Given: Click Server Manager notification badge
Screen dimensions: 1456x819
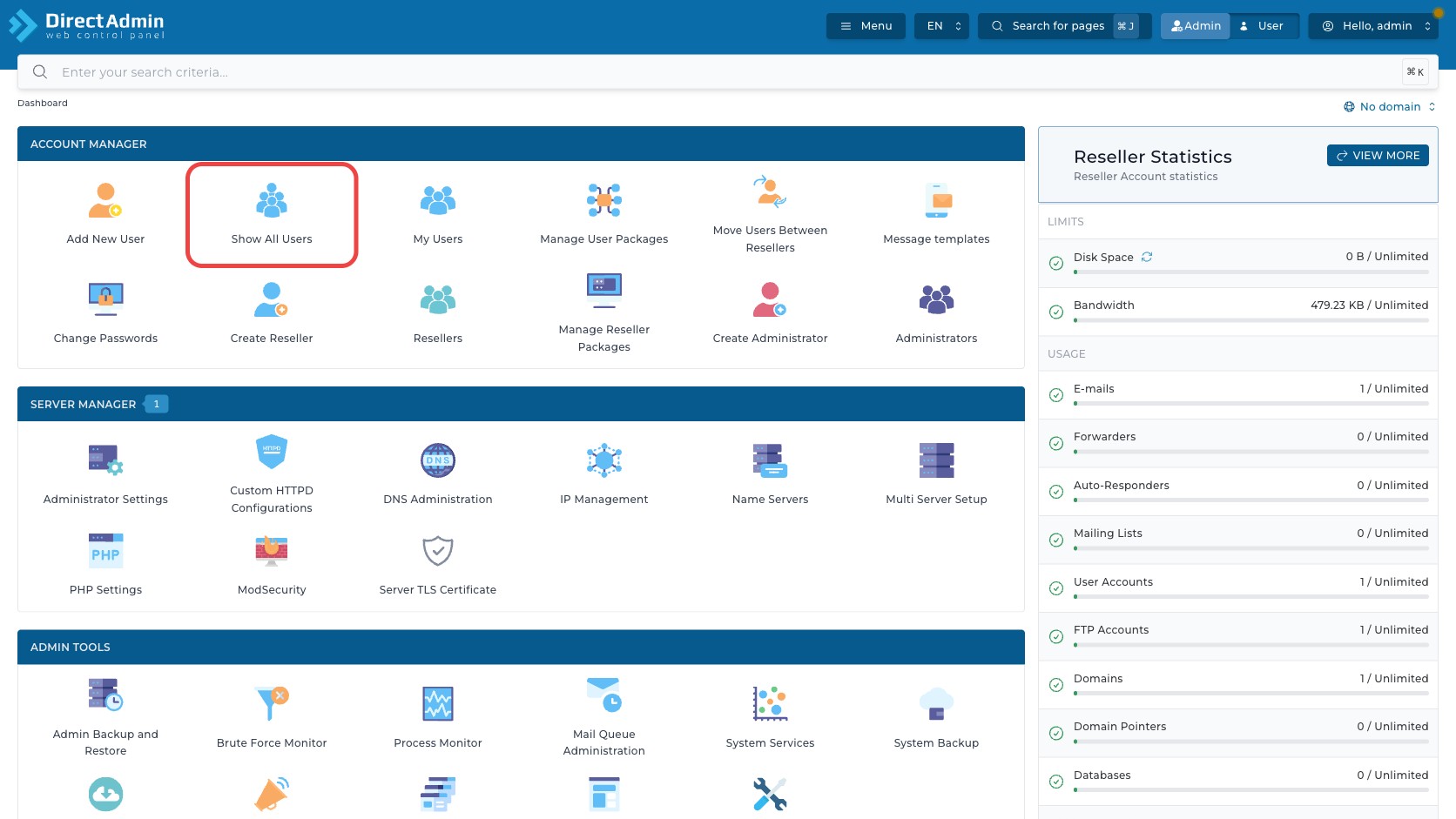Looking at the screenshot, I should pyautogui.click(x=157, y=404).
